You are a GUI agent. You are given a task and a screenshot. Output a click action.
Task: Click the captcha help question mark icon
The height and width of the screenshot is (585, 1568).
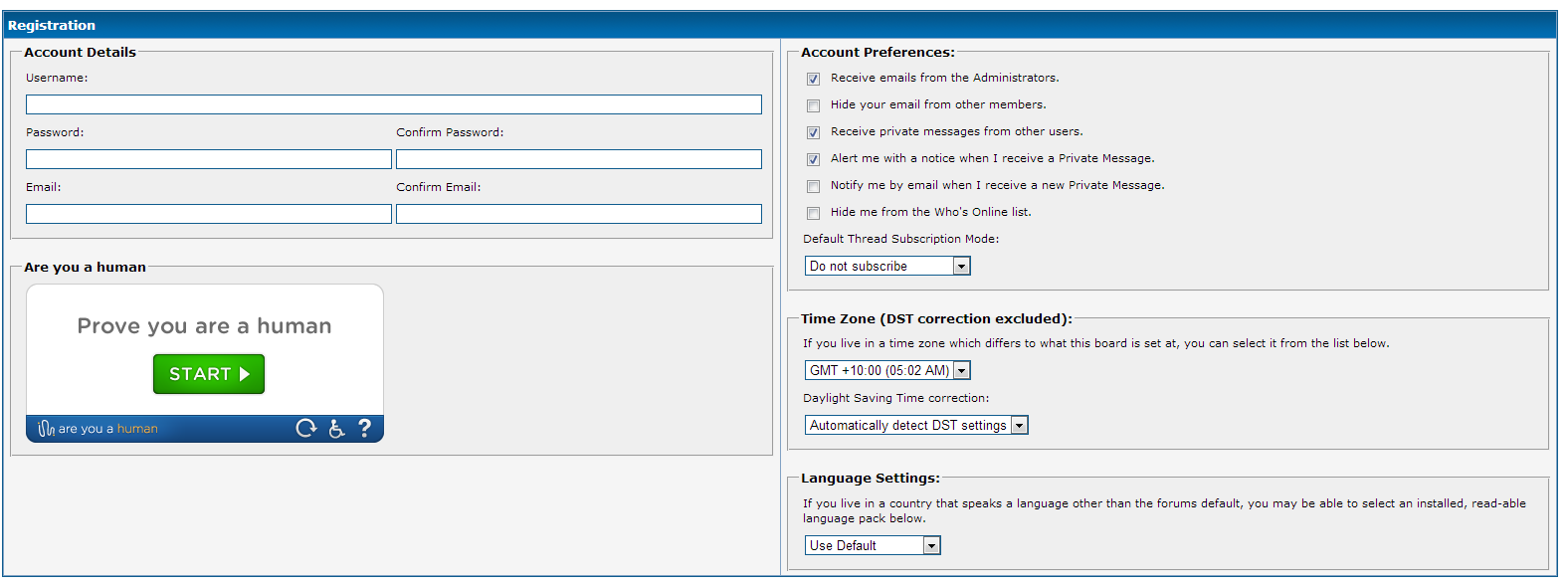click(365, 428)
